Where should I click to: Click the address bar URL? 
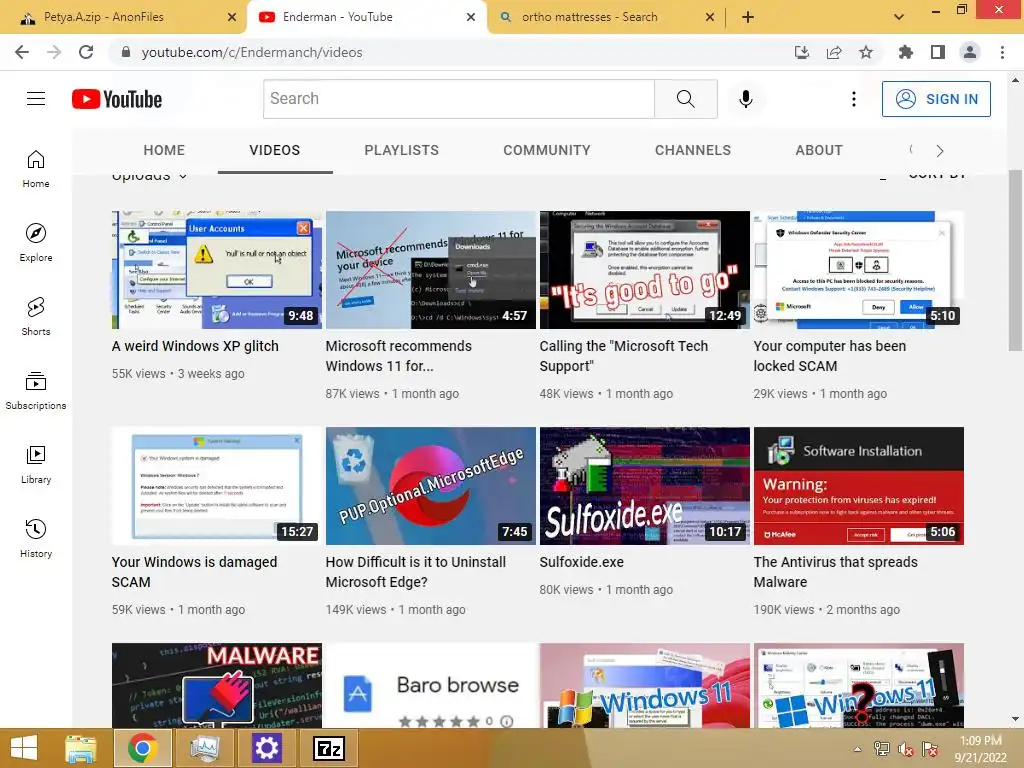pos(252,52)
